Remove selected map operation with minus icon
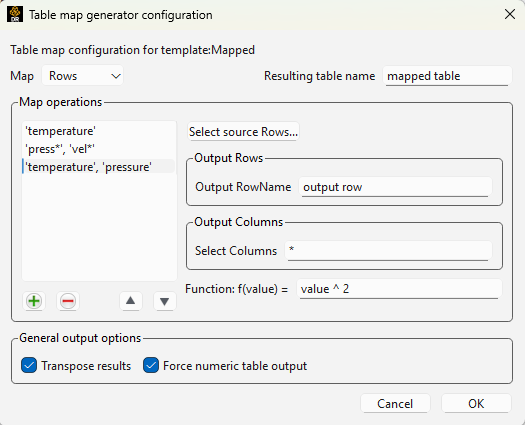Image resolution: width=525 pixels, height=425 pixels. tap(68, 301)
